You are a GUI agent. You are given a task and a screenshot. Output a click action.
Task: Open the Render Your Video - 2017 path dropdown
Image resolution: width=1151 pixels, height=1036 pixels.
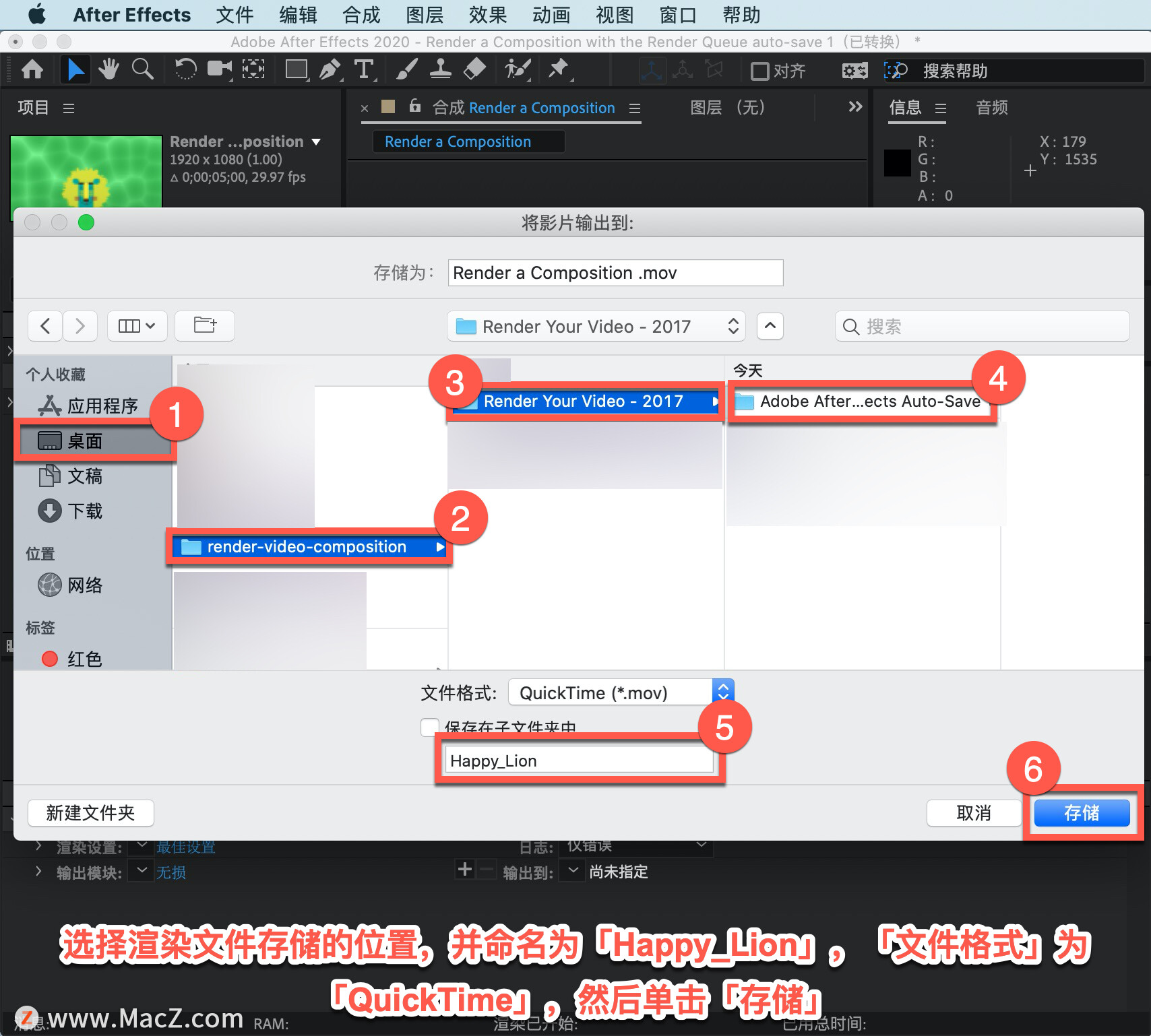(x=596, y=326)
